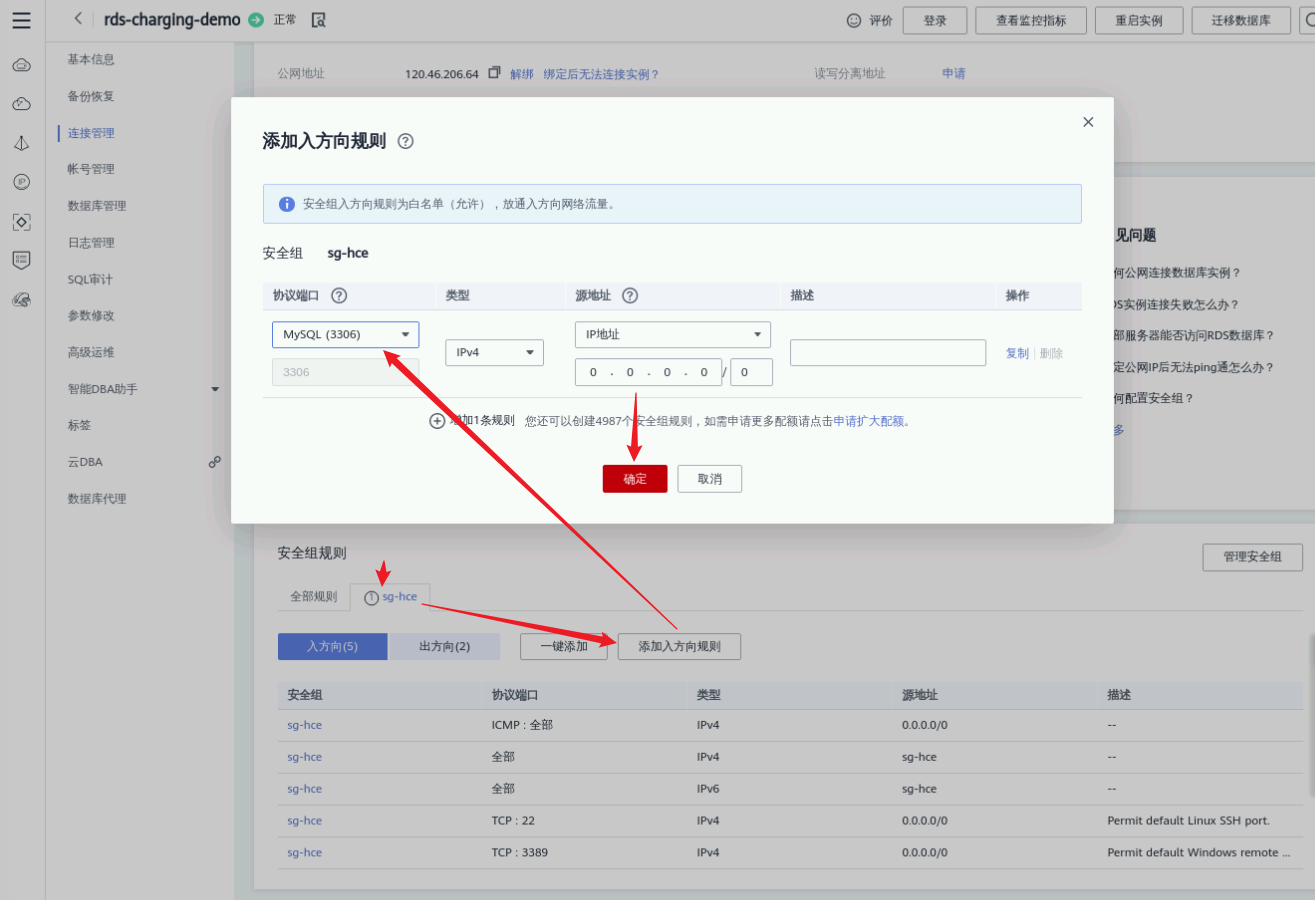Go back using the arrow beside rds-charging-demo
Viewport: 1315px width, 900px height.
coord(78,20)
